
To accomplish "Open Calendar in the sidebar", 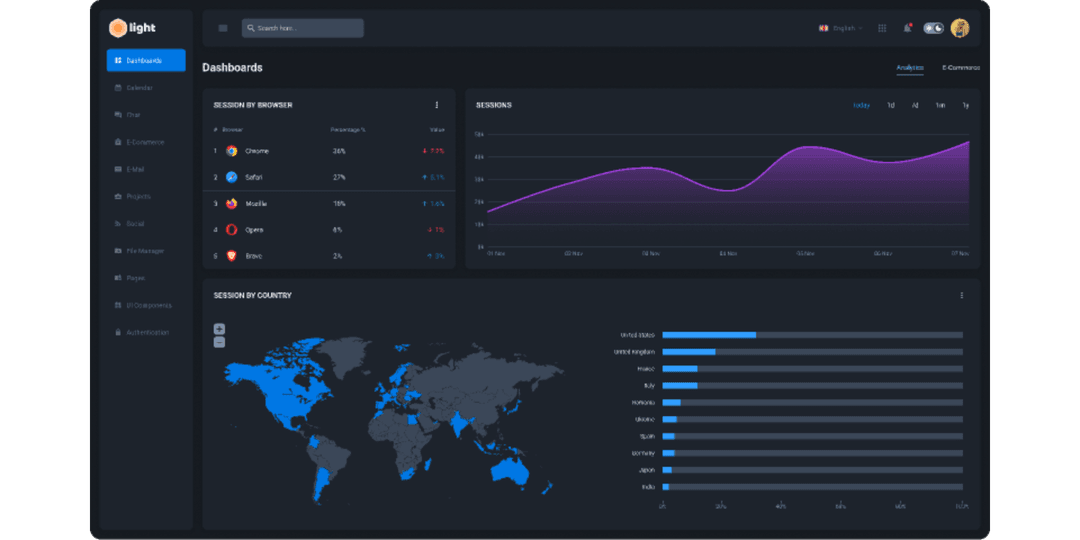I will (x=139, y=88).
